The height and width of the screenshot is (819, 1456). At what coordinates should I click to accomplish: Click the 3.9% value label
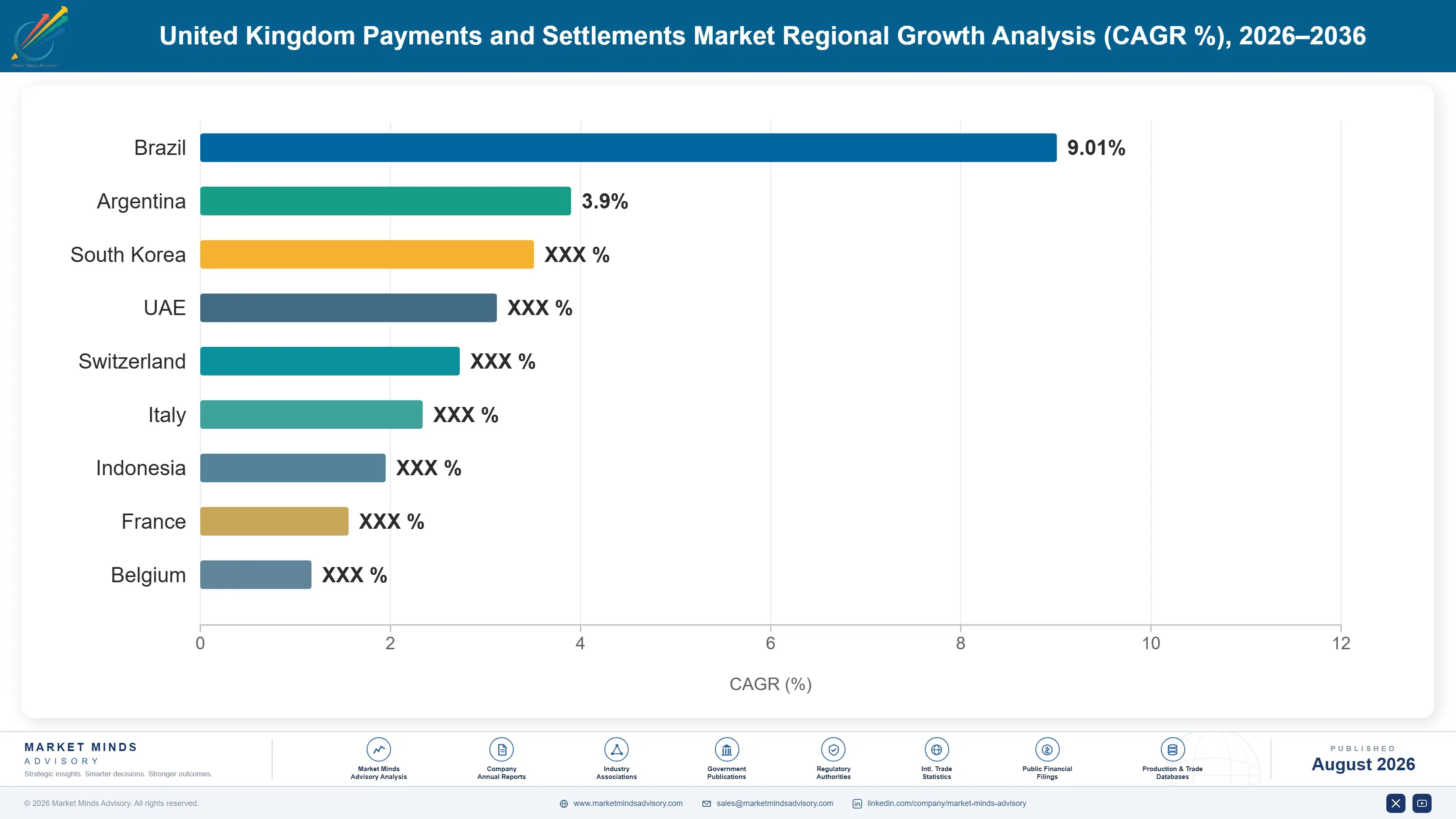tap(605, 201)
